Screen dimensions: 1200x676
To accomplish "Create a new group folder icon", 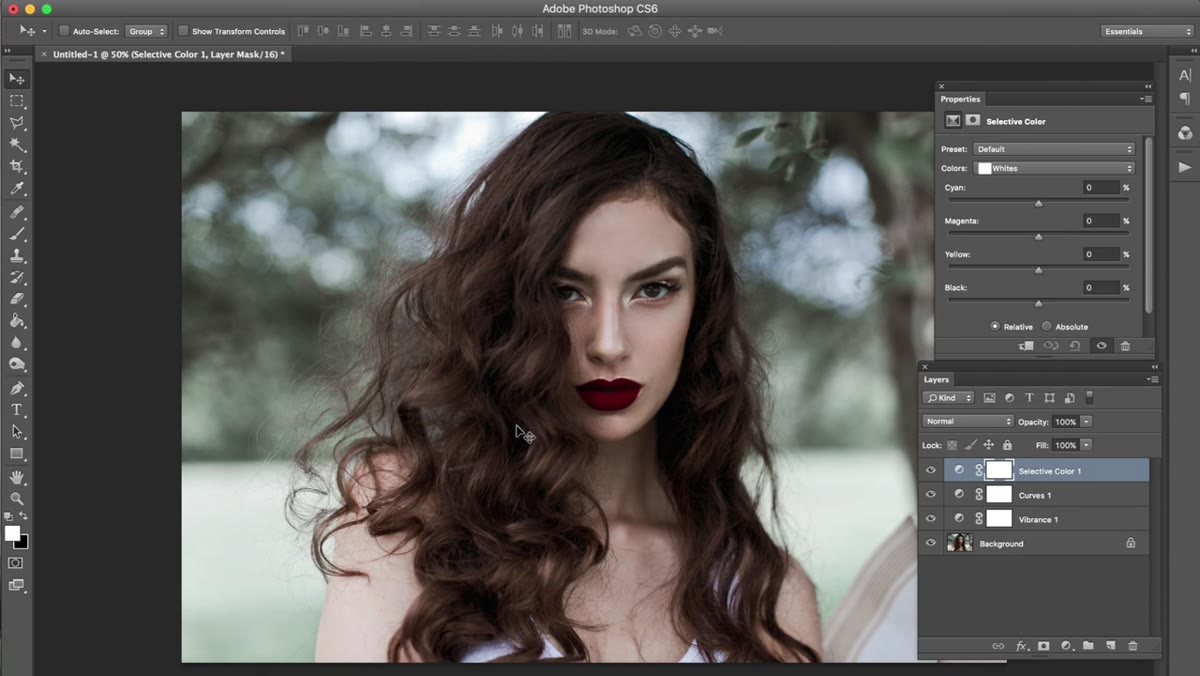I will coord(1088,646).
